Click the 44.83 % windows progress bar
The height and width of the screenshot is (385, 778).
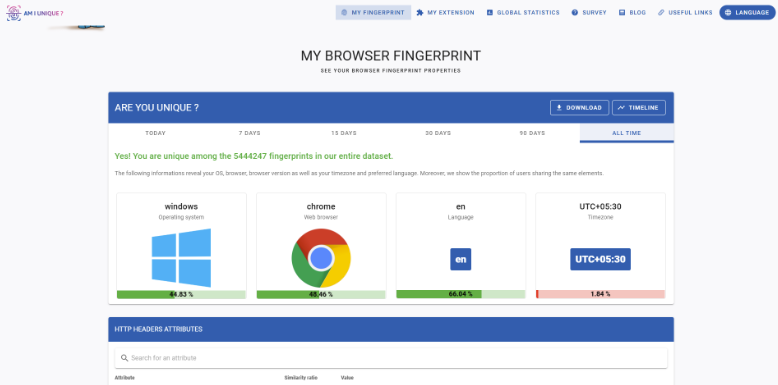[181, 294]
